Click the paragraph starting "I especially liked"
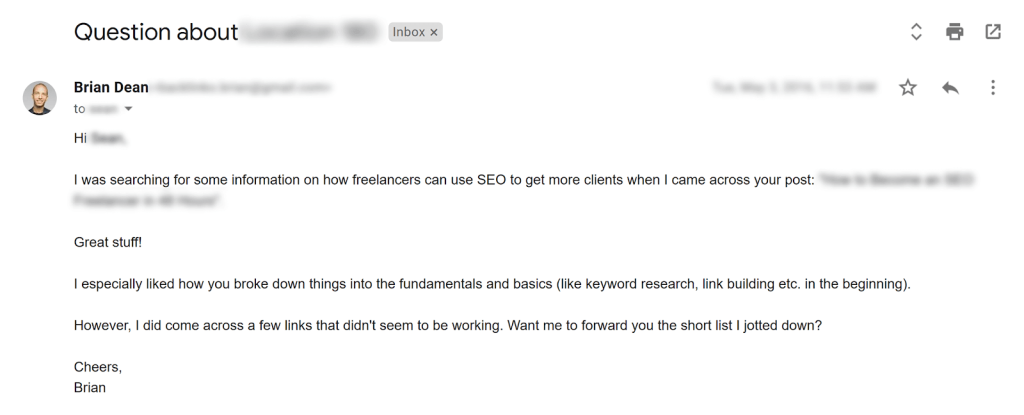The image size is (1024, 415). pos(492,284)
